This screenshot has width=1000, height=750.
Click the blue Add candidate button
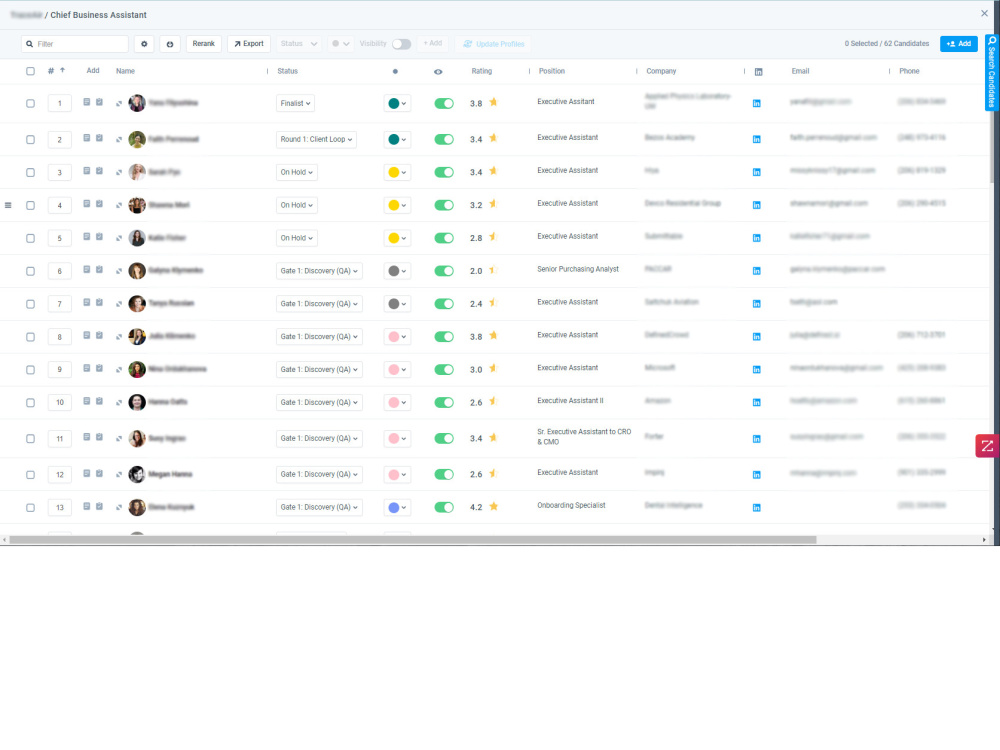coord(959,44)
